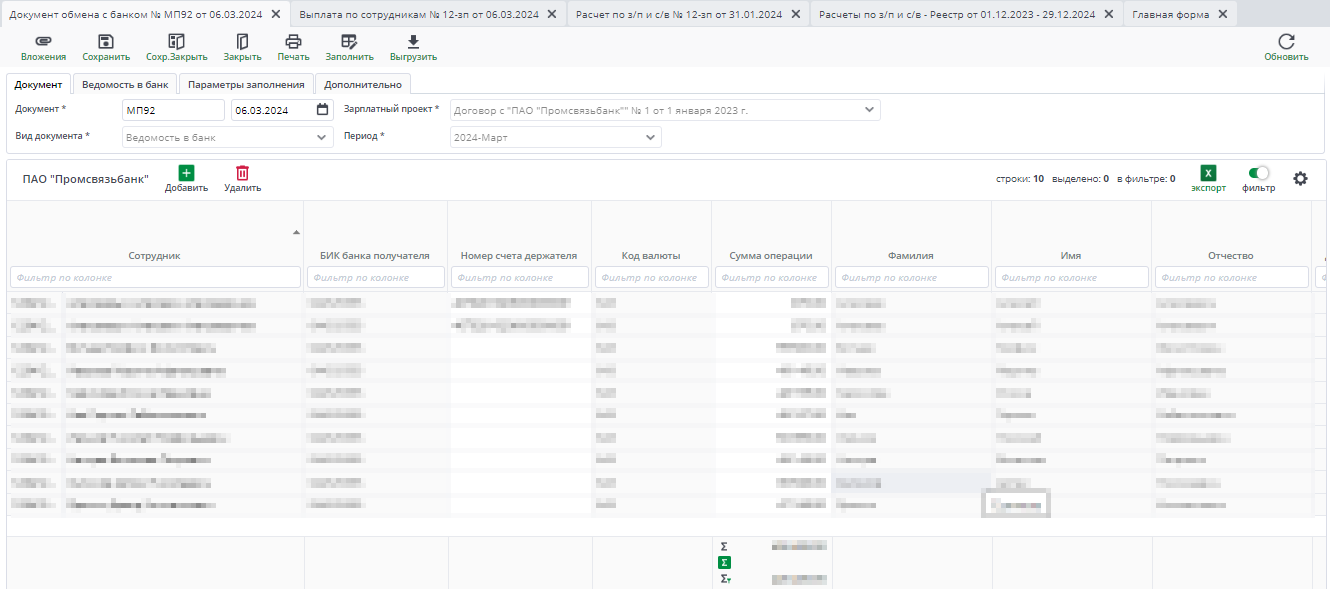Screen dimensions: 1330x589
Task: Open the Период dropdown list
Action: [649, 137]
